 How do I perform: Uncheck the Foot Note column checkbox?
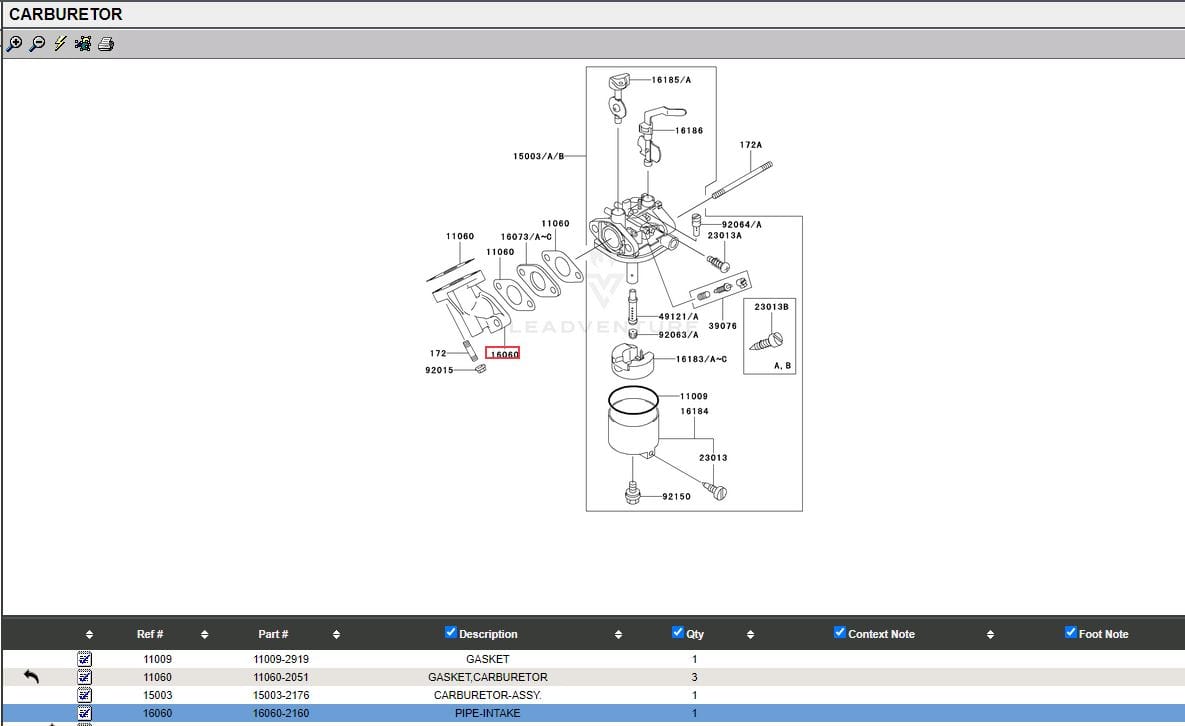(1070, 633)
